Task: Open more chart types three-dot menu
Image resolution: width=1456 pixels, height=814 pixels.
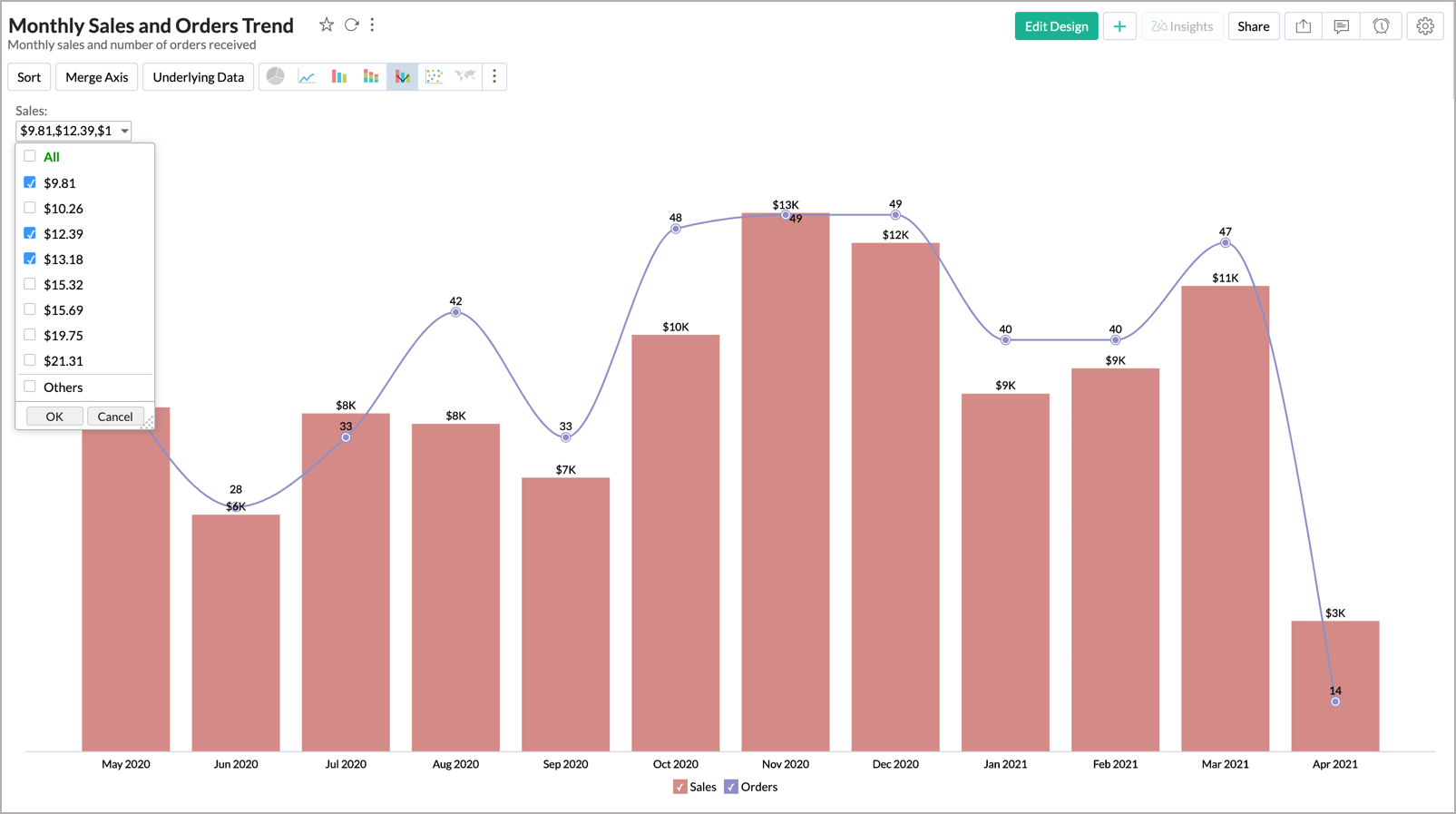Action: (494, 77)
